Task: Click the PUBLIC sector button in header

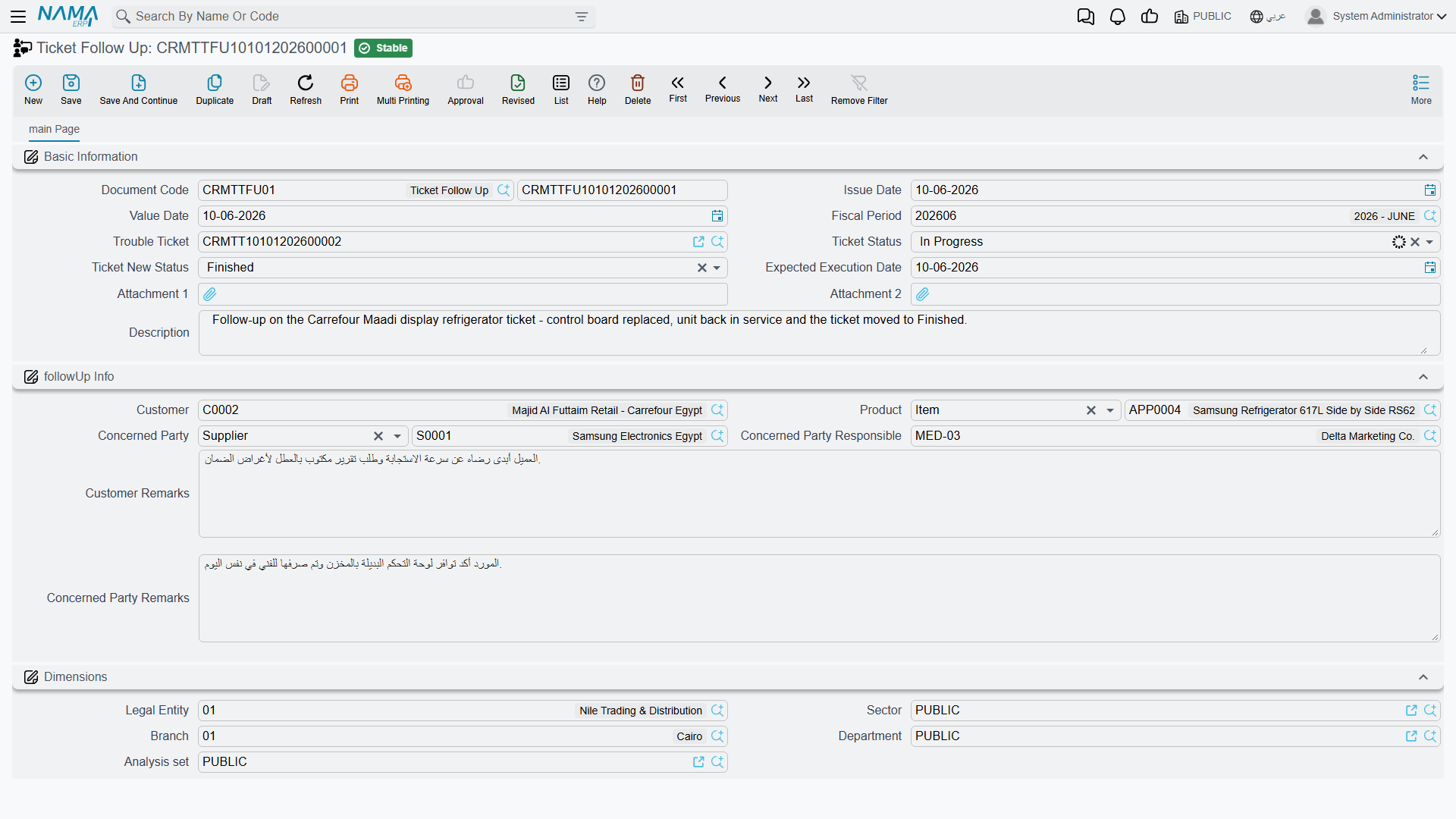Action: coord(1203,17)
